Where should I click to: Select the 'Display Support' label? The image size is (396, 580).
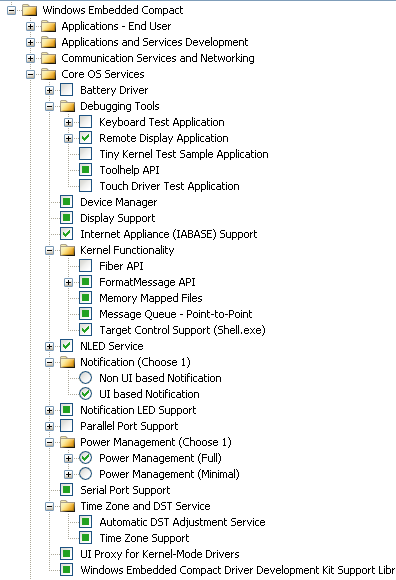118,218
